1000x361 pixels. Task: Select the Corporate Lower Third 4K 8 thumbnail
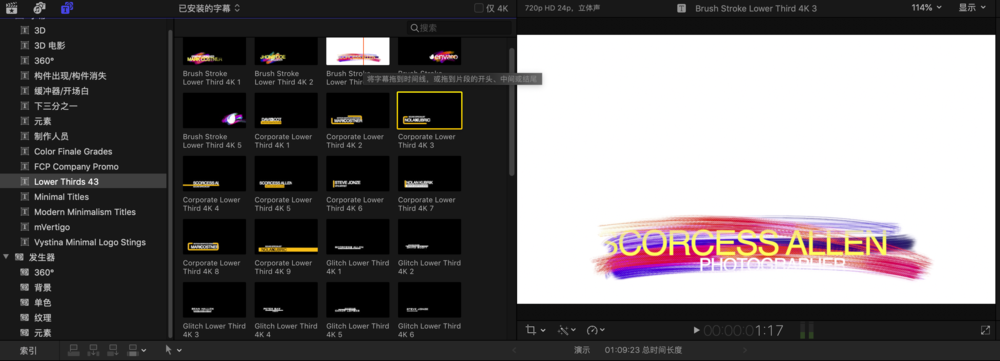[214, 237]
